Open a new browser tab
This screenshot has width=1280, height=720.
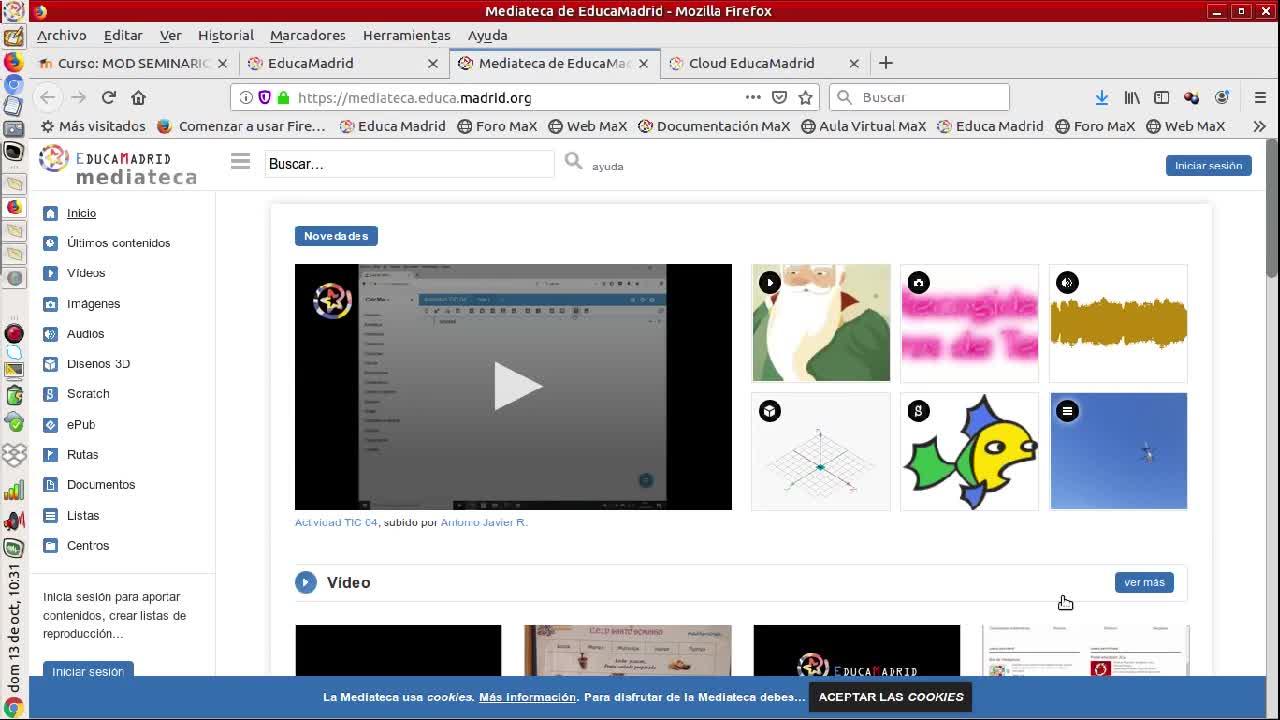(x=885, y=63)
